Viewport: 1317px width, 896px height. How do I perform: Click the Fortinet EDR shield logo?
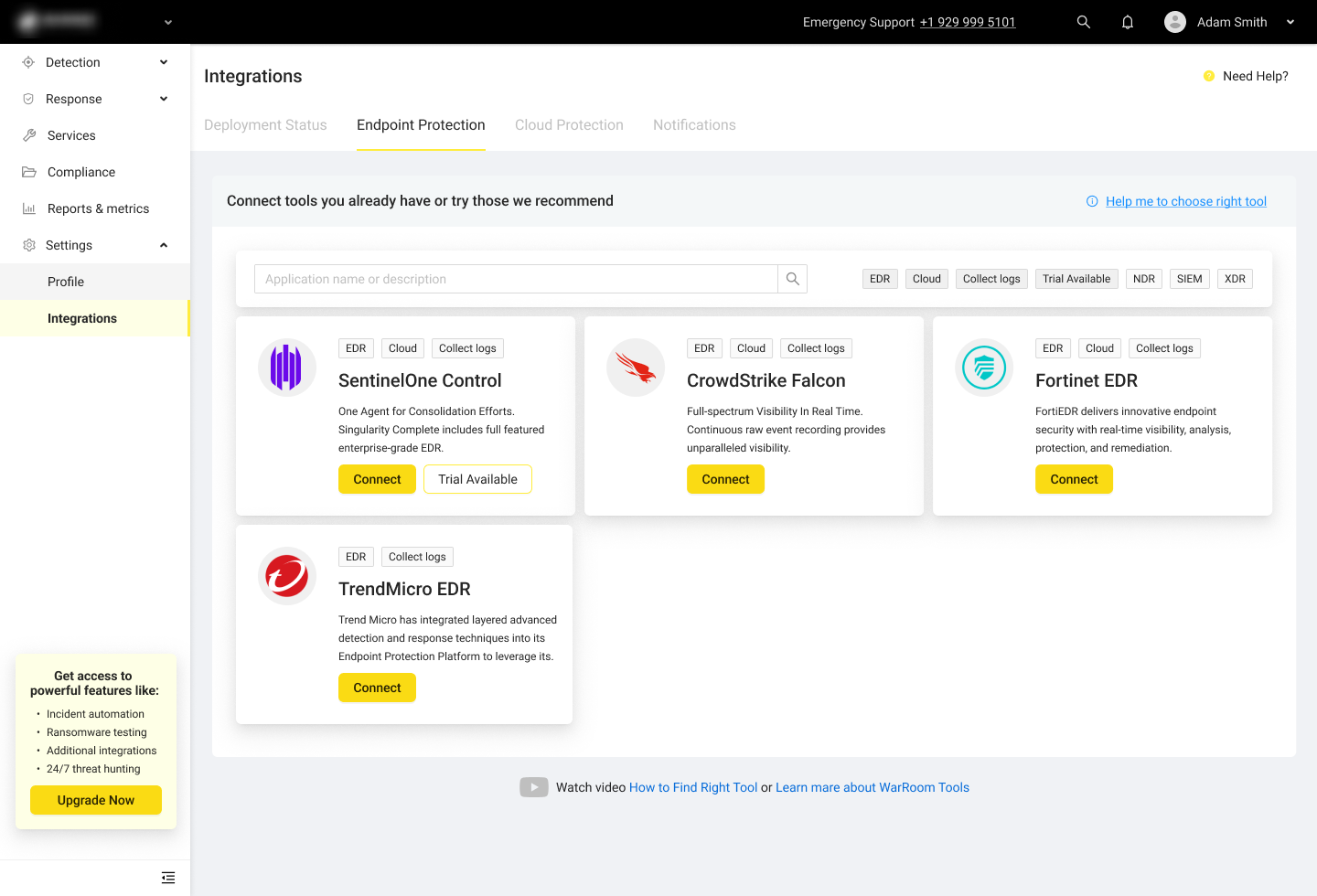click(x=984, y=368)
